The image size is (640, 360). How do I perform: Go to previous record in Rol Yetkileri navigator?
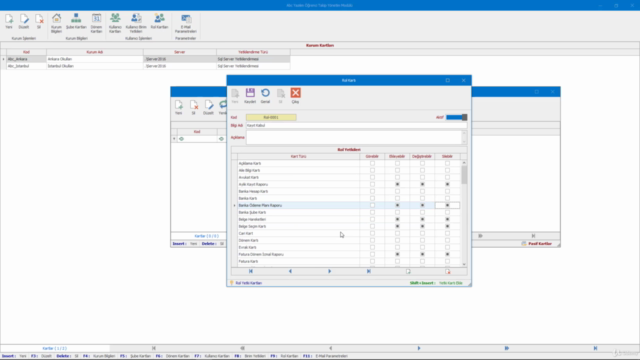coord(290,271)
